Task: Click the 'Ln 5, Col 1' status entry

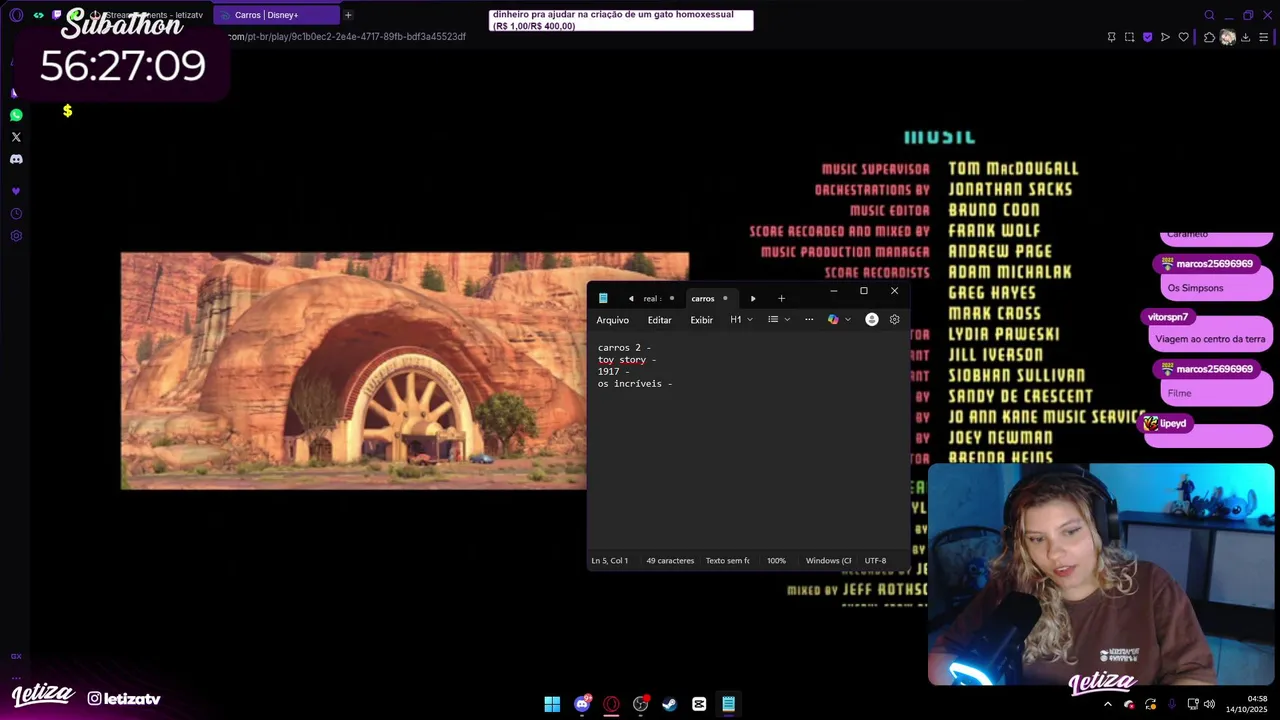Action: (609, 561)
